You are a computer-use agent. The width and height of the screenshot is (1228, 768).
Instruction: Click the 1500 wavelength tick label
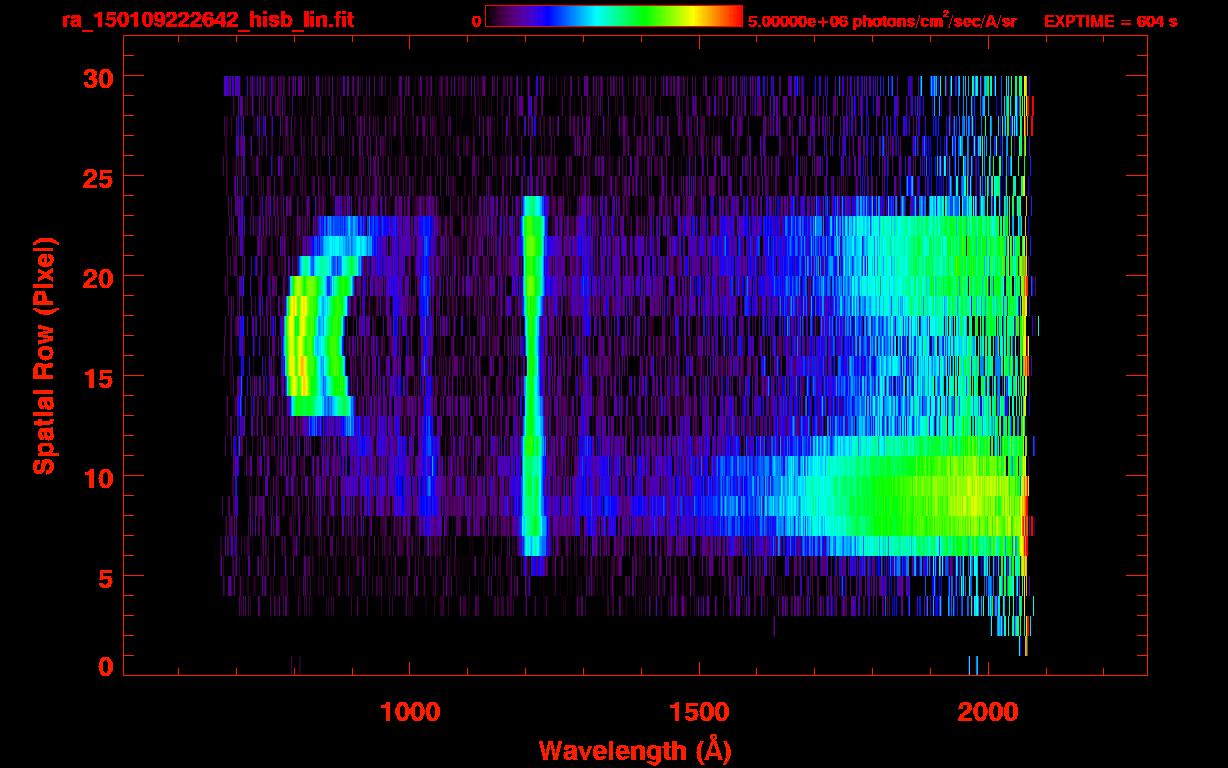(699, 711)
